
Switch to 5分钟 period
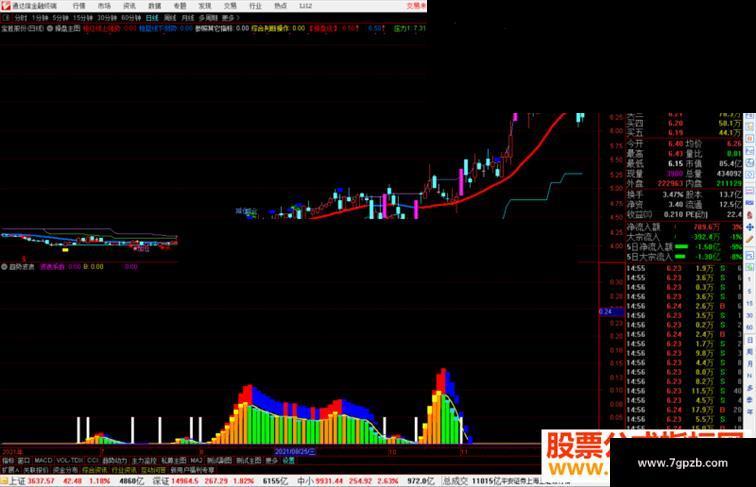(60, 18)
